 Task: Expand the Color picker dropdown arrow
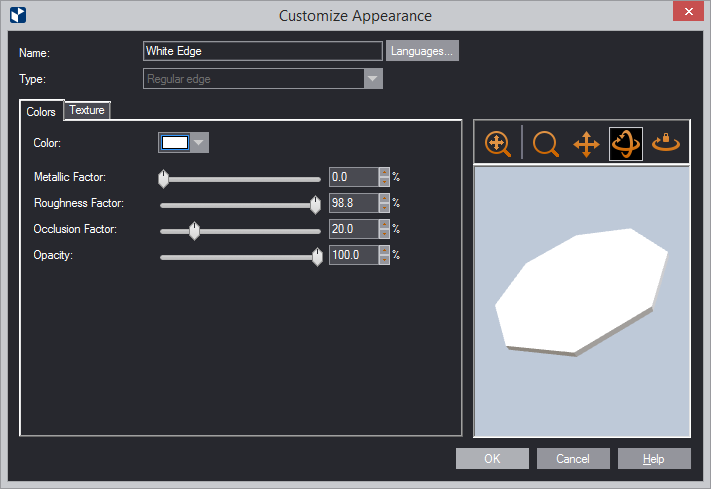[x=199, y=142]
